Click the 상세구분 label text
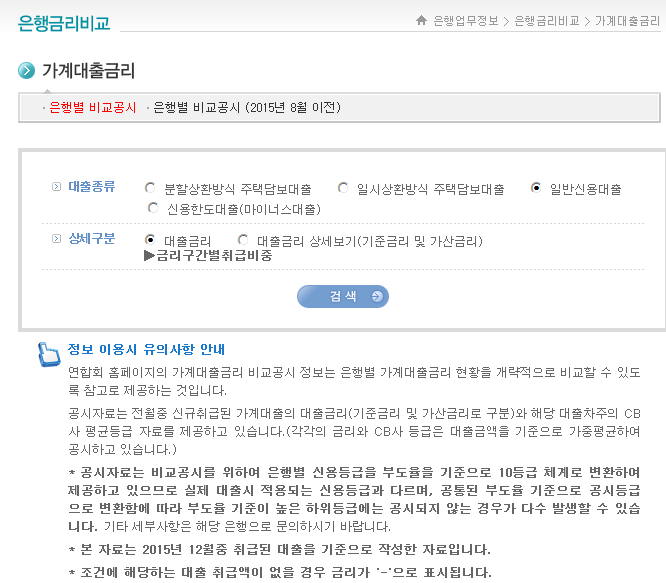The height and width of the screenshot is (583, 666). click(92, 239)
